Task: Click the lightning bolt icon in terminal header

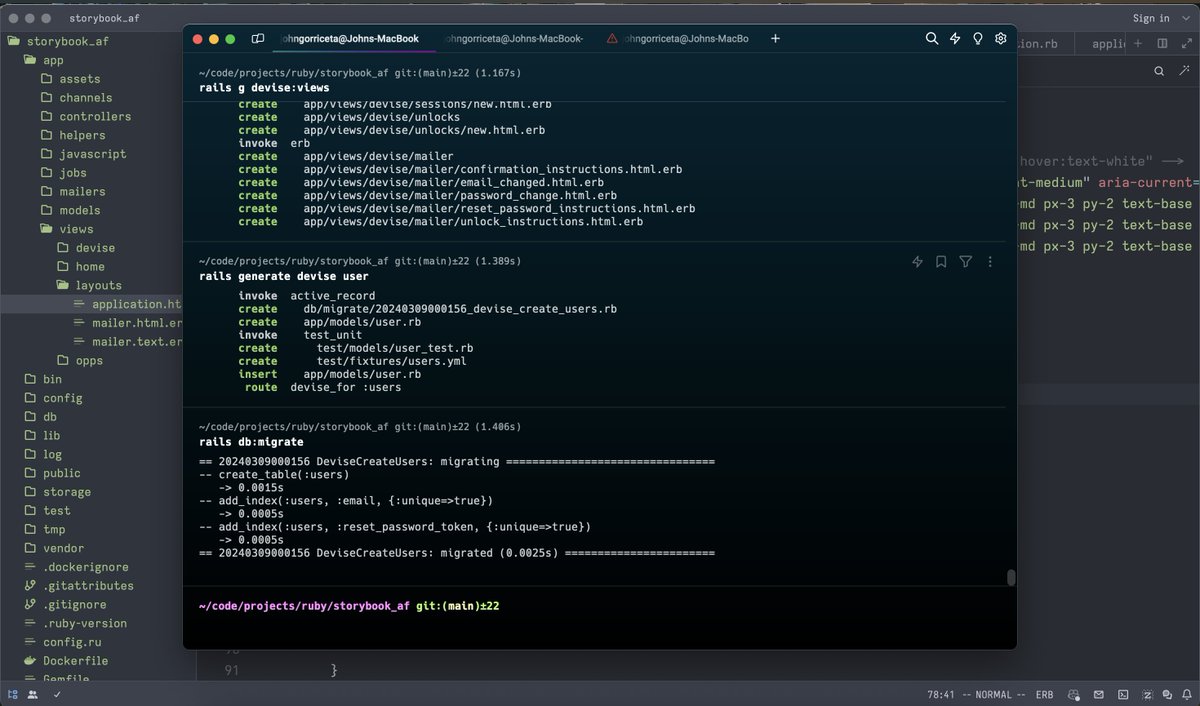Action: coord(955,39)
